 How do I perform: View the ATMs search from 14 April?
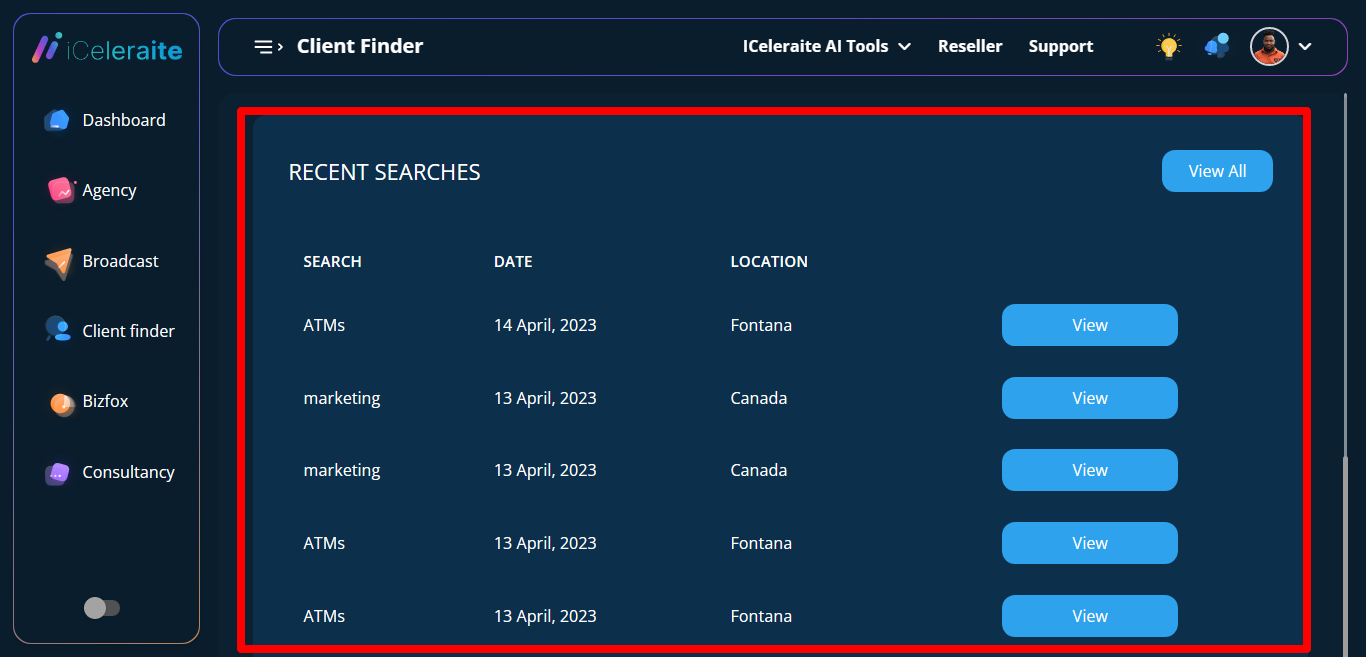(1089, 325)
